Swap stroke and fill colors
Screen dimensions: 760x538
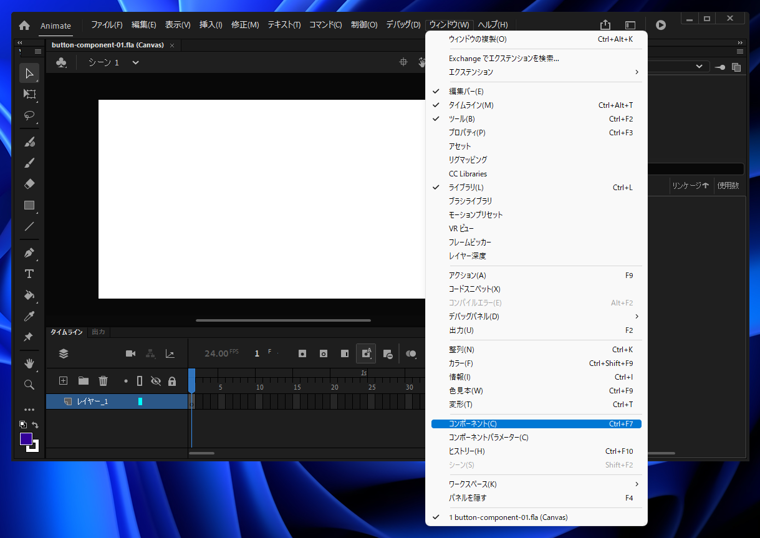tap(35, 425)
